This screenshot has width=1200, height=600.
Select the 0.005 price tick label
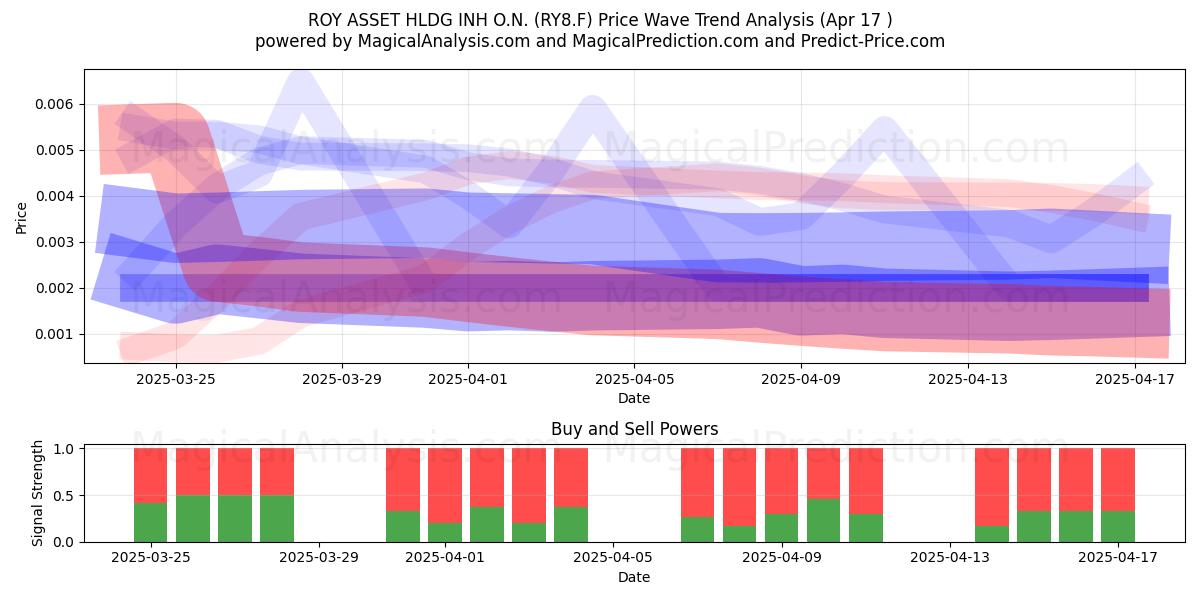tap(55, 150)
